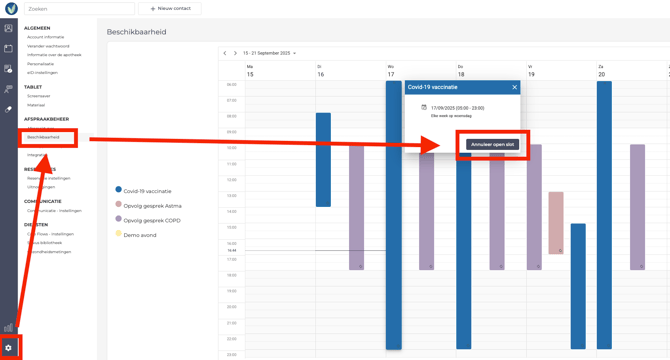Select the purple slot on Friday 19
The image size is (670, 360).
(534, 207)
